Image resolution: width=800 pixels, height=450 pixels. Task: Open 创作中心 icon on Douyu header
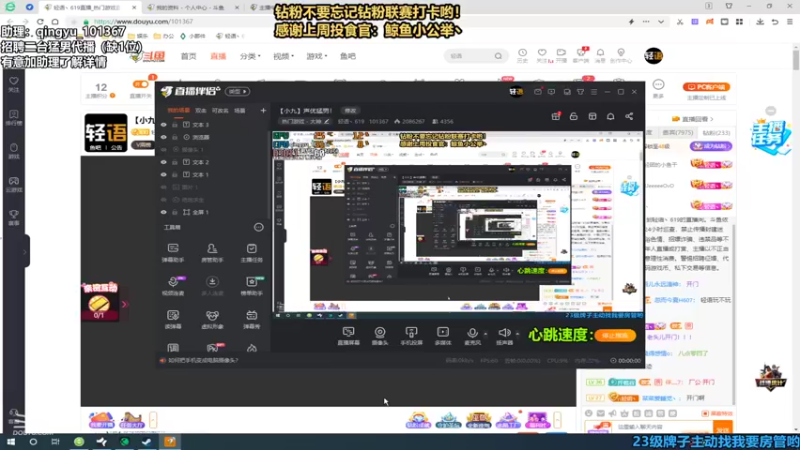point(621,55)
